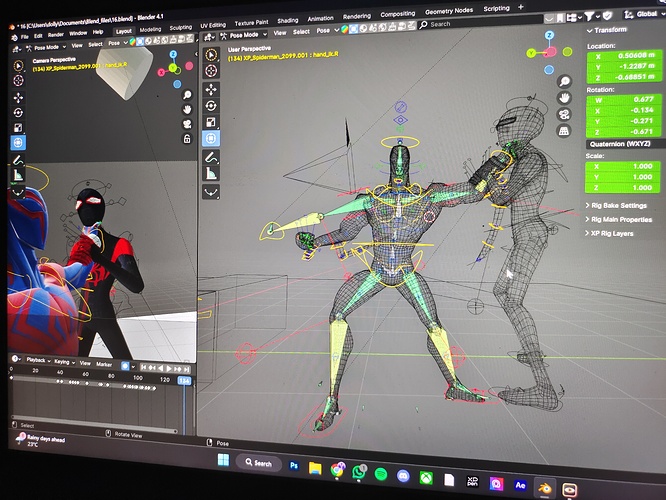Add a new workspace with plus button

(521, 7)
